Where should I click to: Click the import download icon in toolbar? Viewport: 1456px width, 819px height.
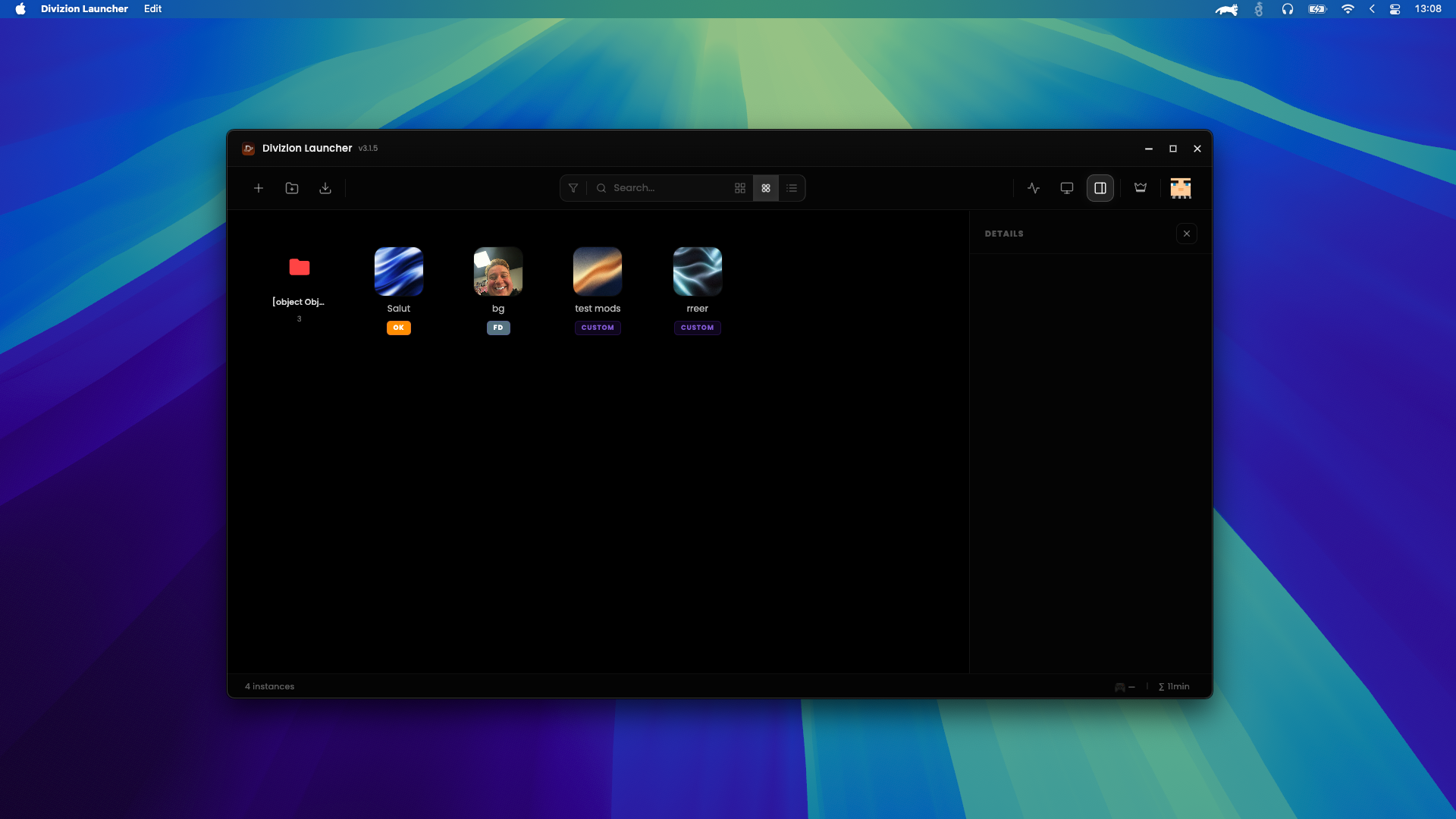325,188
